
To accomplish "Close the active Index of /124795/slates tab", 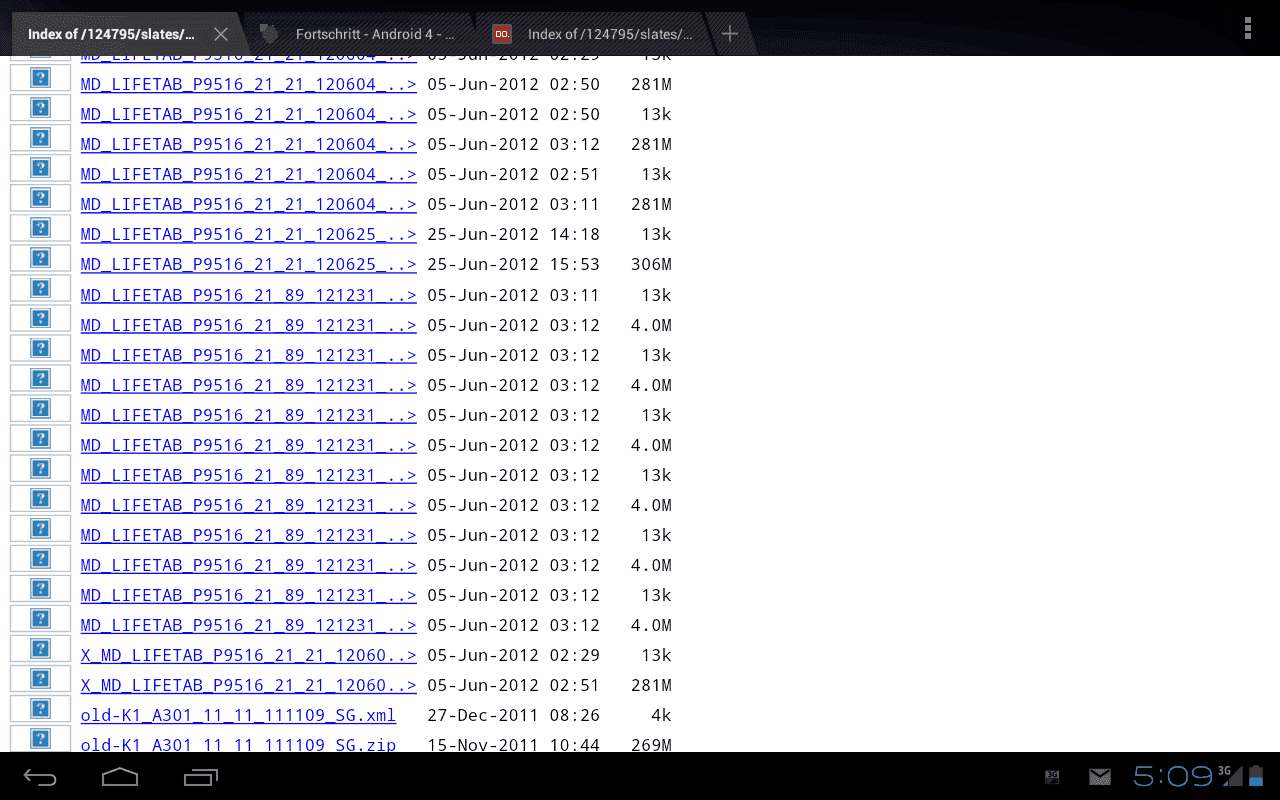I will tap(221, 34).
